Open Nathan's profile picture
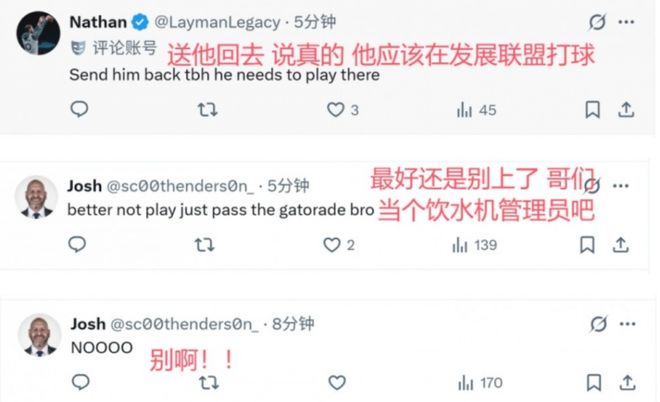 pyautogui.click(x=38, y=33)
